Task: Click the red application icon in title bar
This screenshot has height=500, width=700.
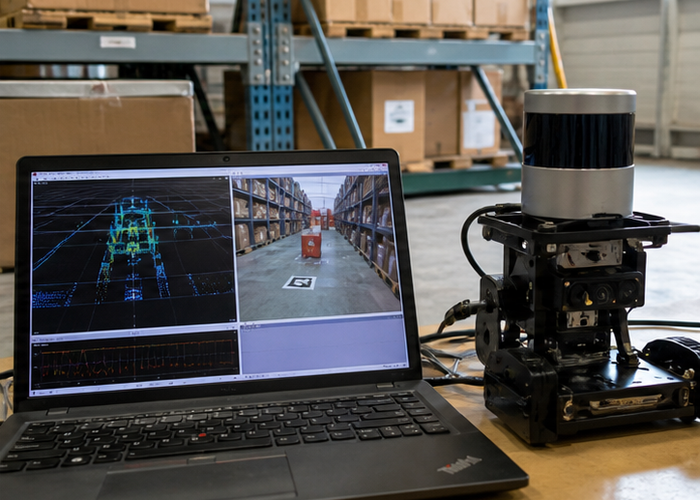Action: coord(34,174)
